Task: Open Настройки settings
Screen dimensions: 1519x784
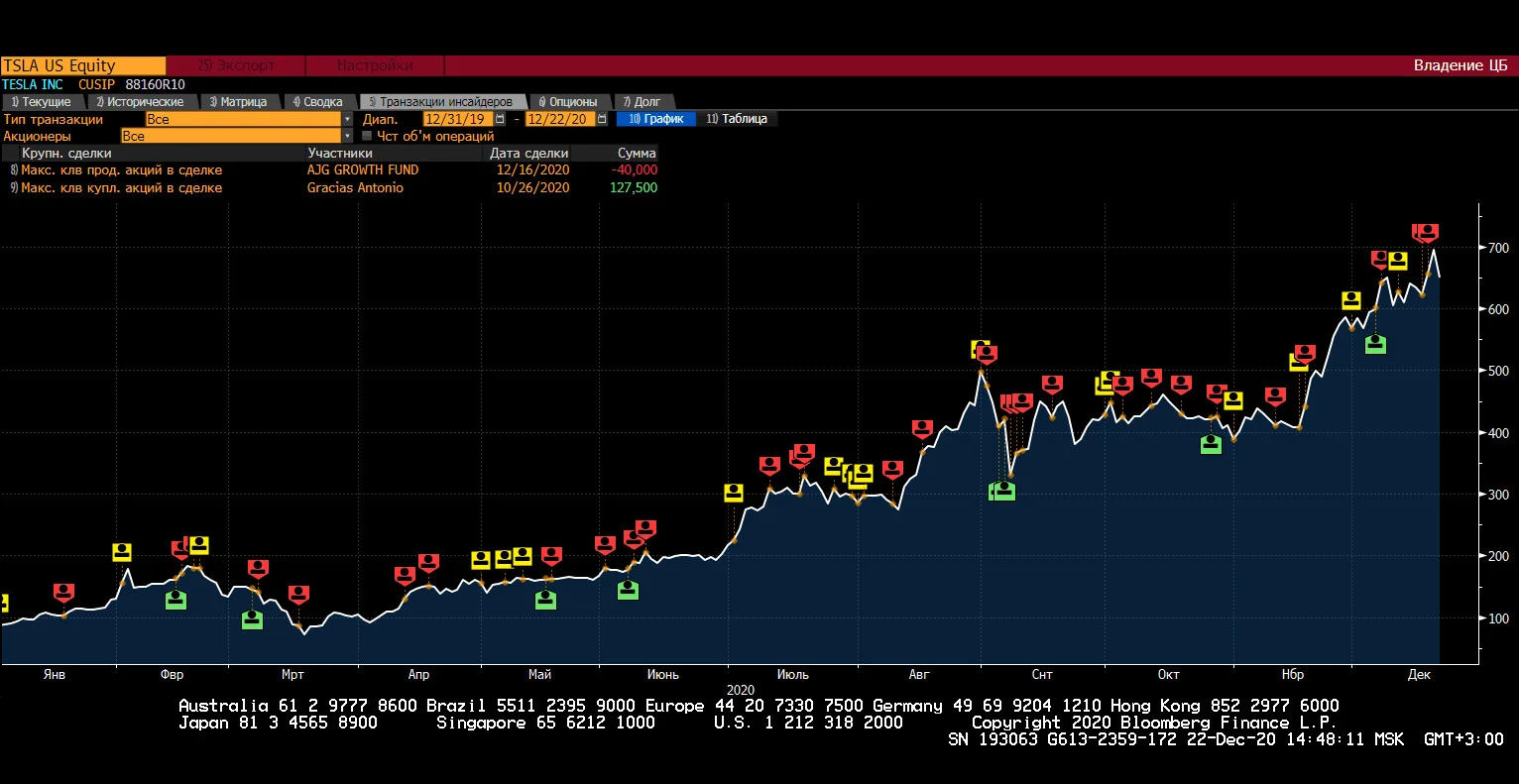Action: point(375,65)
